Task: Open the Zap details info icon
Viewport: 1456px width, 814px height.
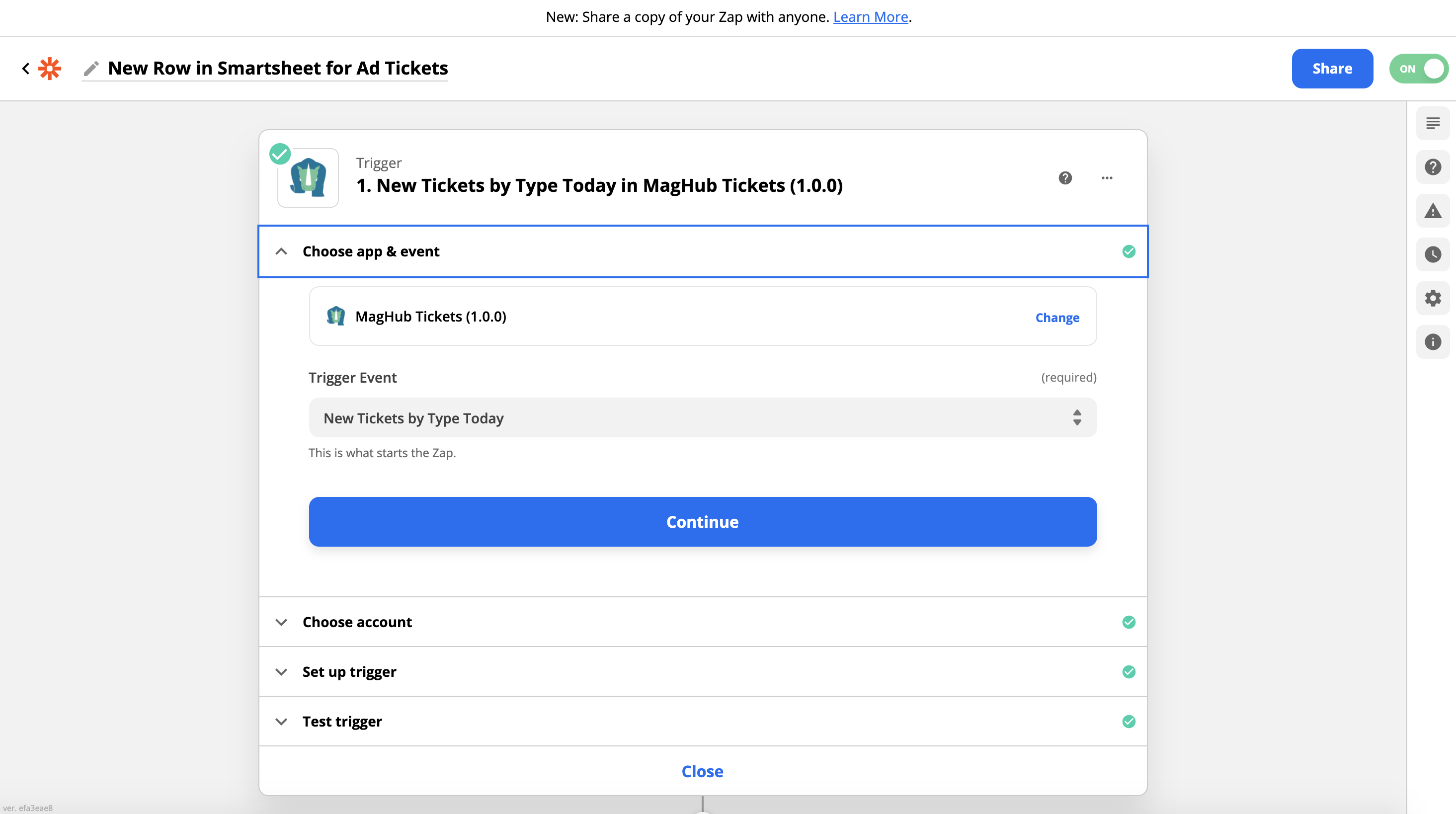Action: (x=1432, y=341)
